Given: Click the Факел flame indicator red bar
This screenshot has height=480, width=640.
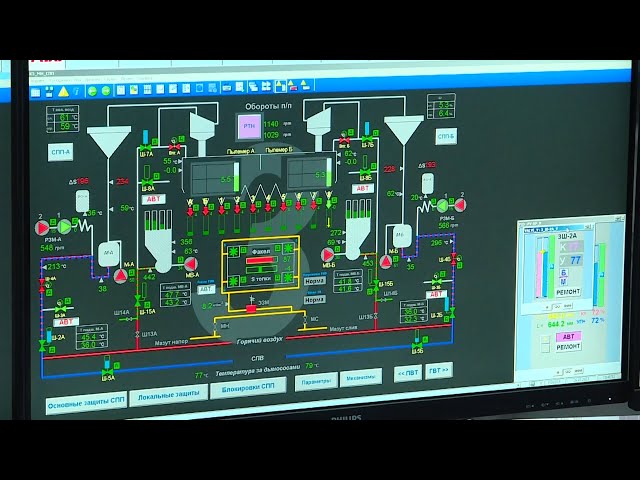Looking at the screenshot, I should pos(261,260).
